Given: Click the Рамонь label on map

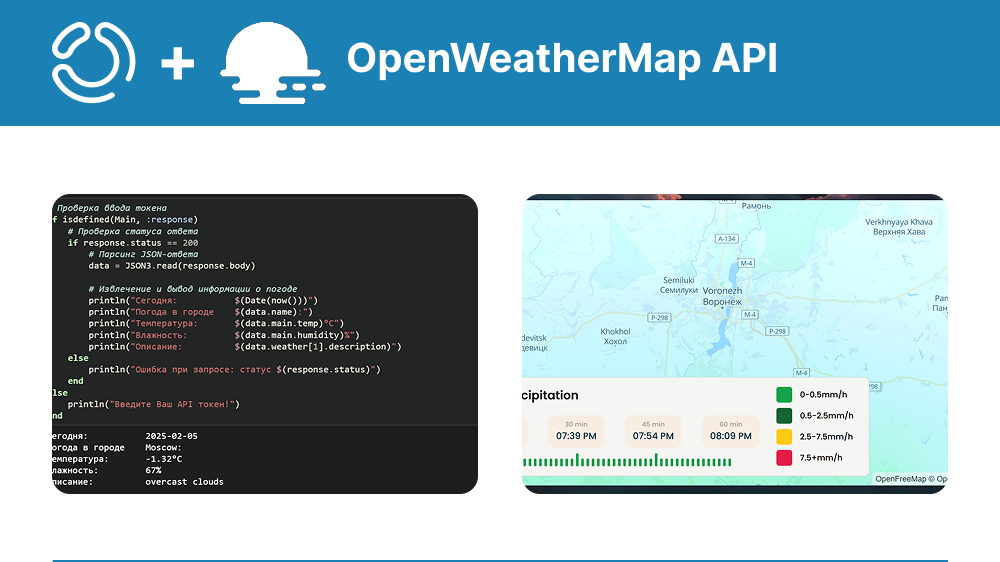Looking at the screenshot, I should [x=756, y=206].
